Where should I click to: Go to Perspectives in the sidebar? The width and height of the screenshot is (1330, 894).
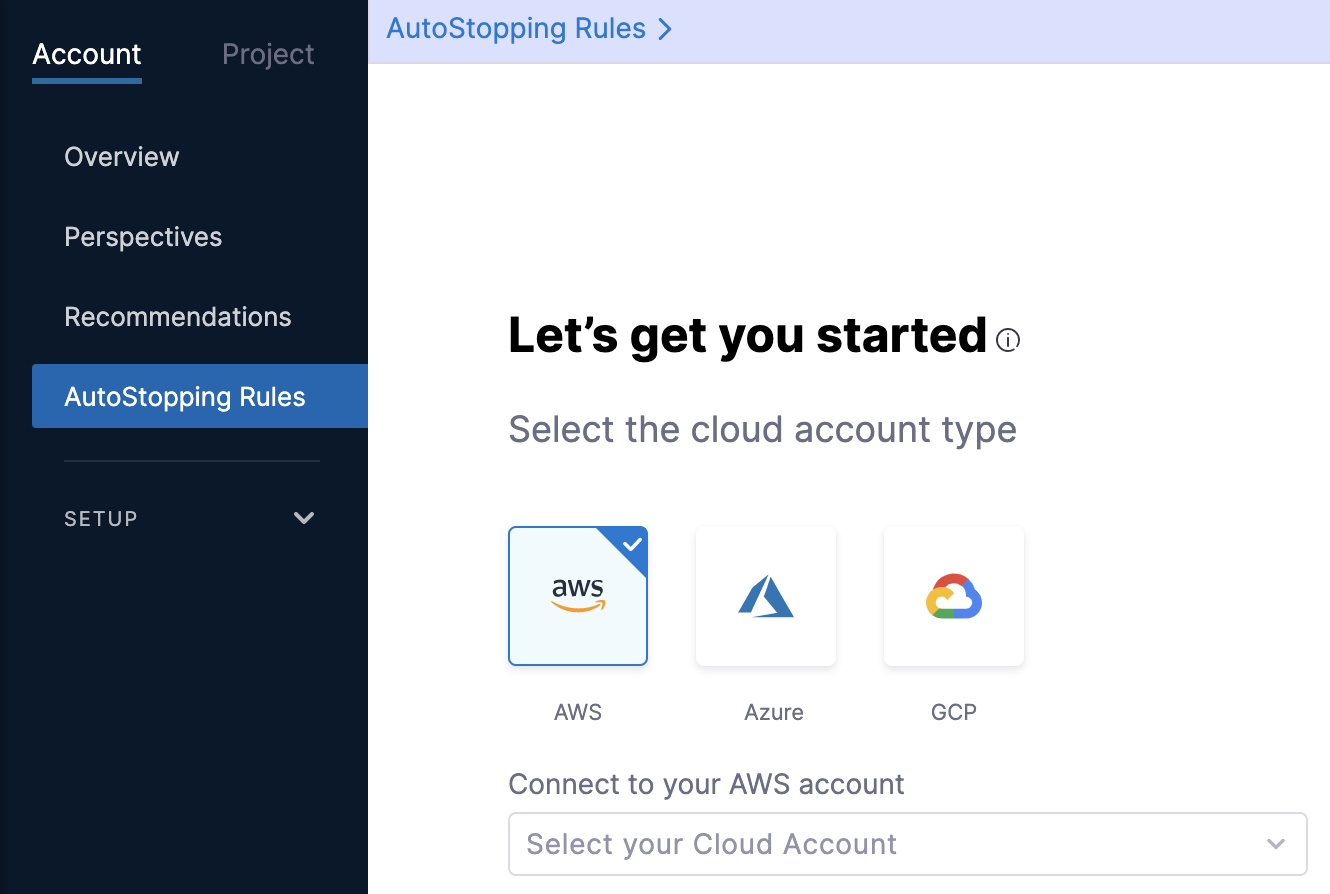click(143, 237)
